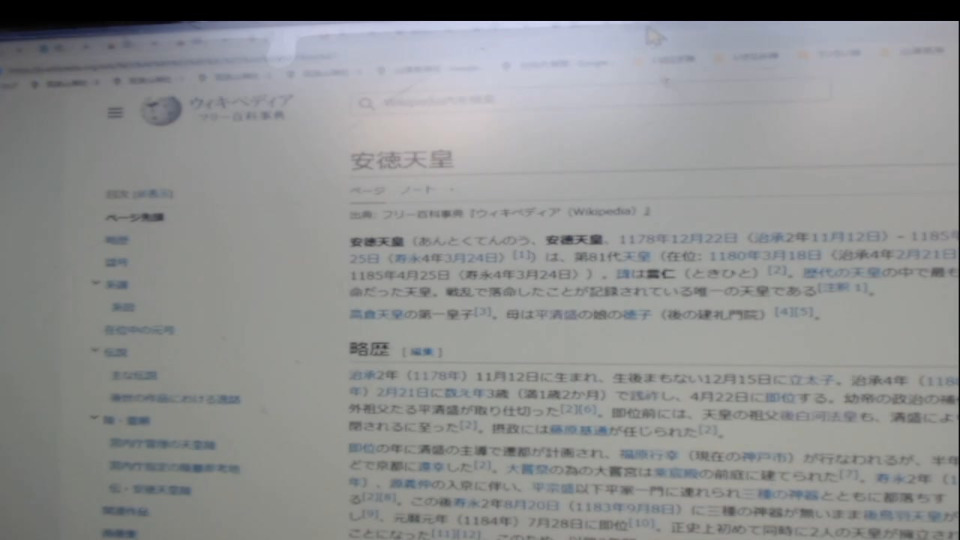Collapse the 系譜 section arrow
Screen dimensions: 960x540
click(x=96, y=283)
